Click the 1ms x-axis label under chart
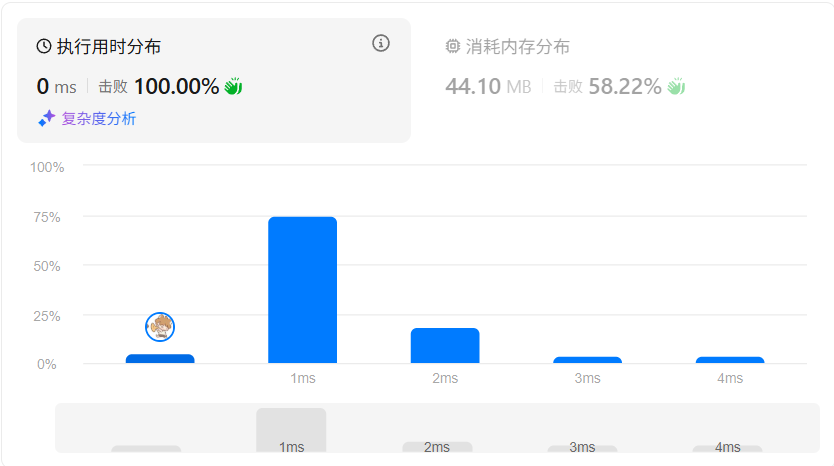 [303, 378]
